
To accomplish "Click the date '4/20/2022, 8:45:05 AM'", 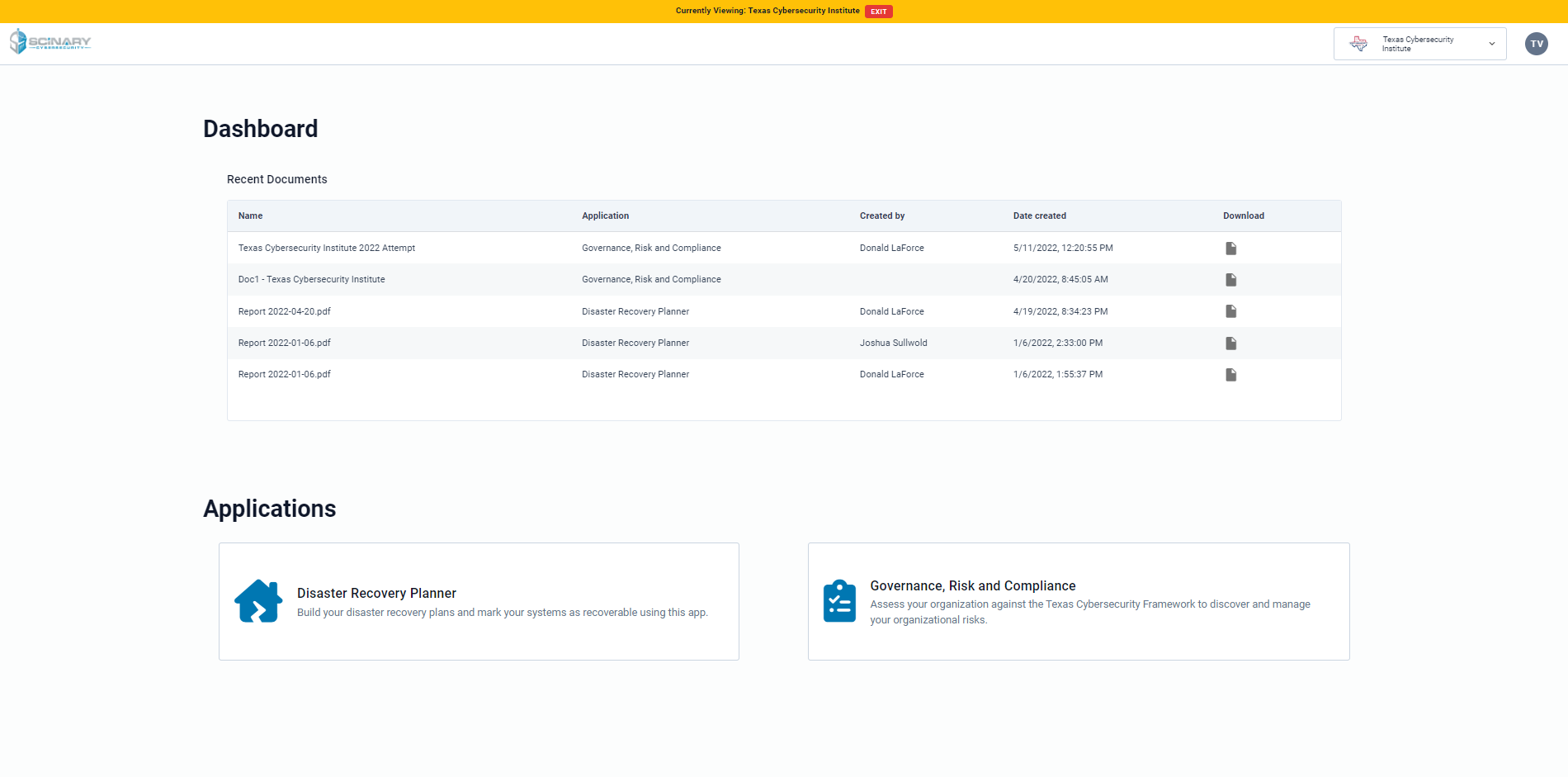I will 1060,279.
